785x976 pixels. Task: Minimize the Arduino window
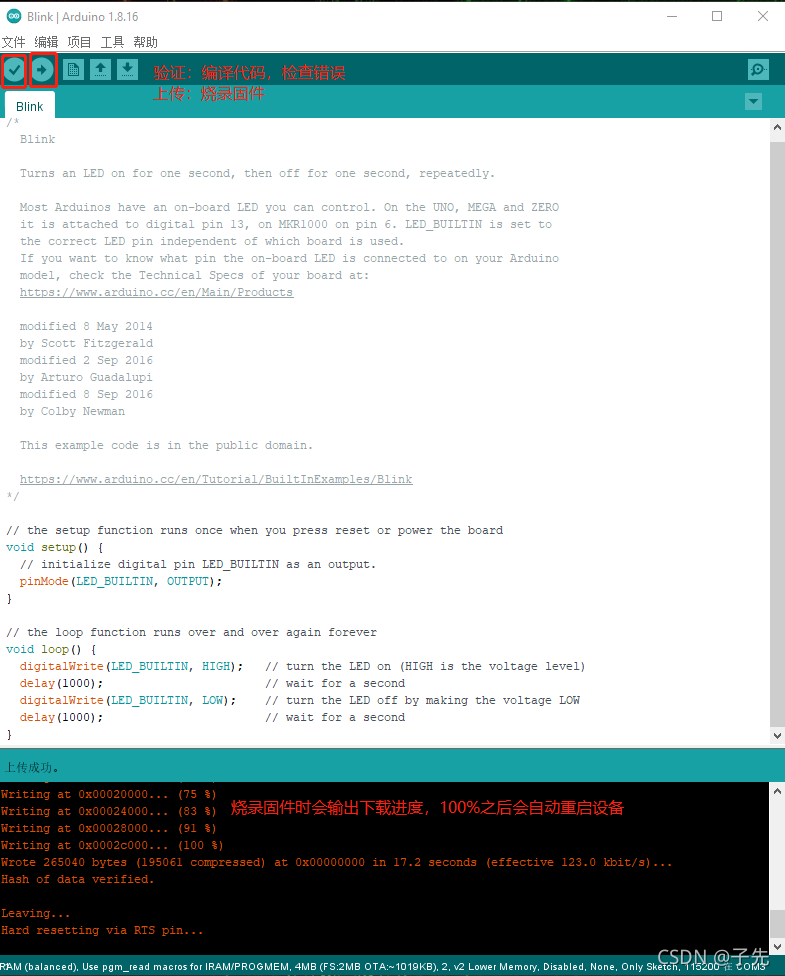pyautogui.click(x=672, y=16)
